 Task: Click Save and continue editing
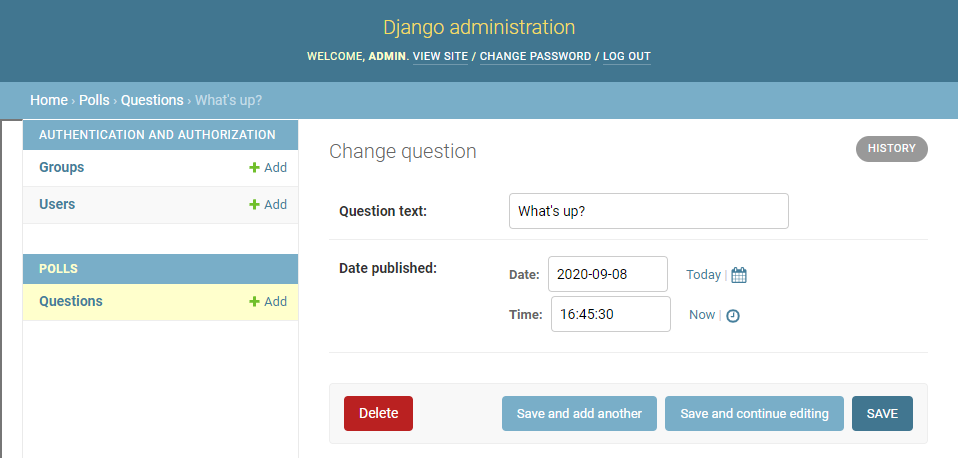pos(754,413)
